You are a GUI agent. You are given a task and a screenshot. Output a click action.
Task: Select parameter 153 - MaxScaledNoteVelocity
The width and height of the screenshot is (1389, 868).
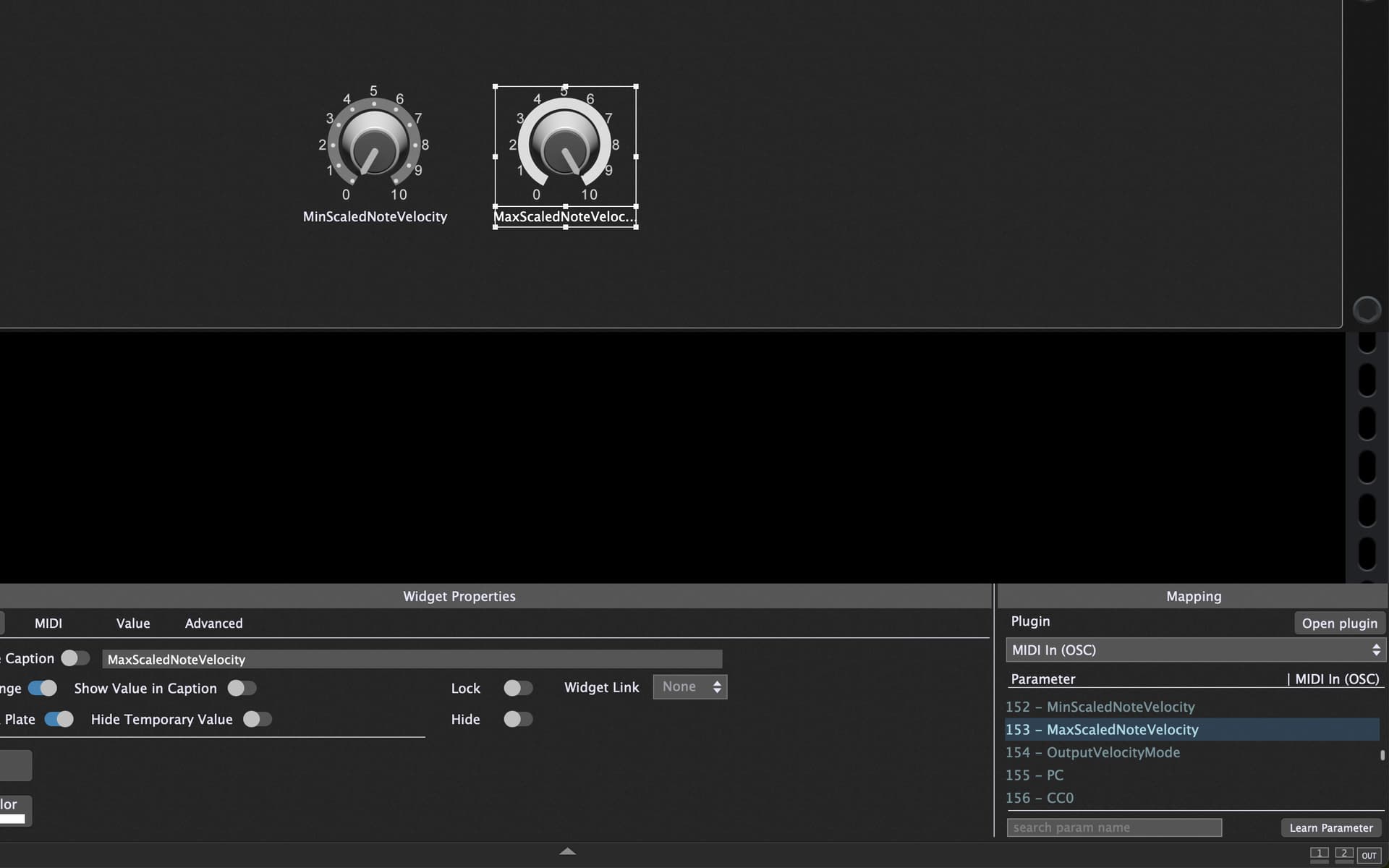coord(1192,729)
